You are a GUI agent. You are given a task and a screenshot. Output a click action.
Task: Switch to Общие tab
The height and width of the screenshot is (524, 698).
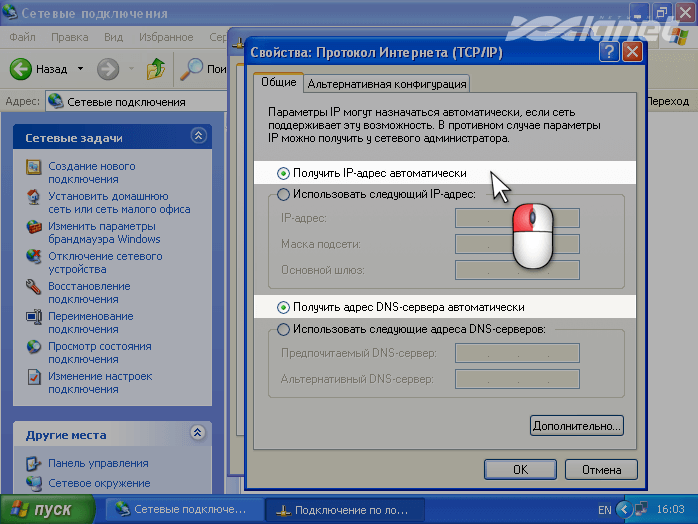pyautogui.click(x=279, y=82)
